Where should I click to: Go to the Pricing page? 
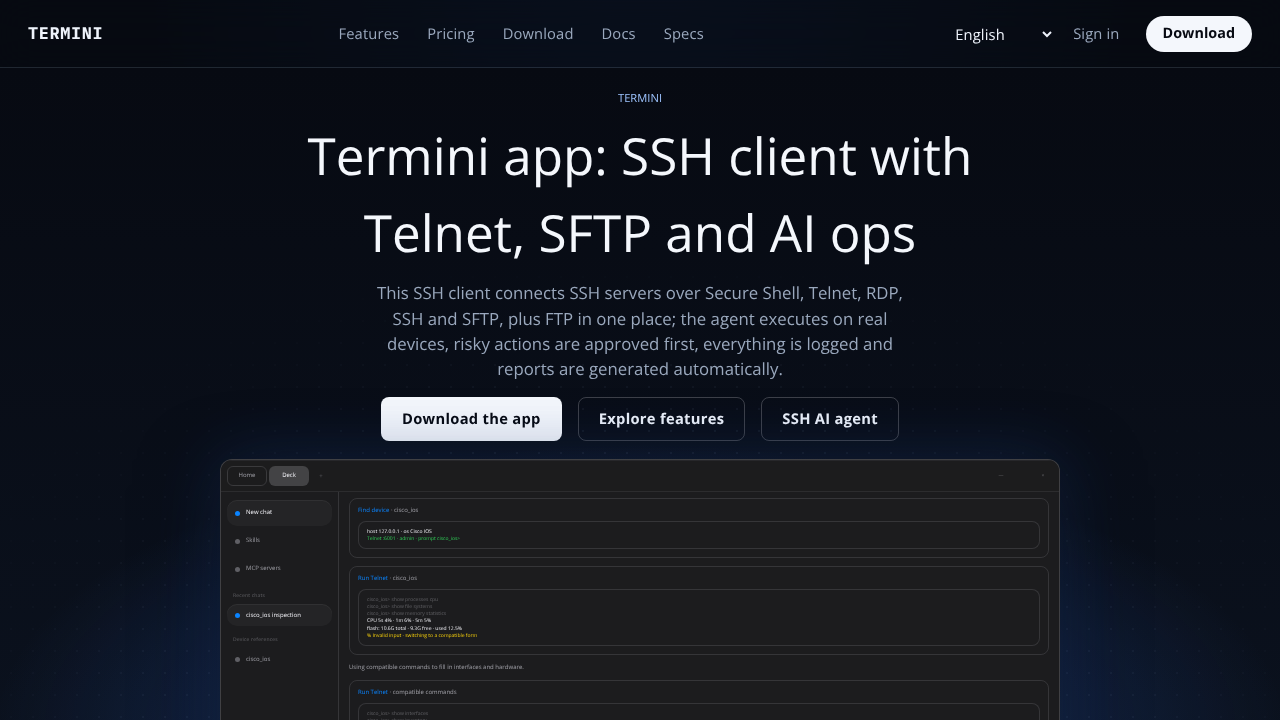(x=451, y=34)
